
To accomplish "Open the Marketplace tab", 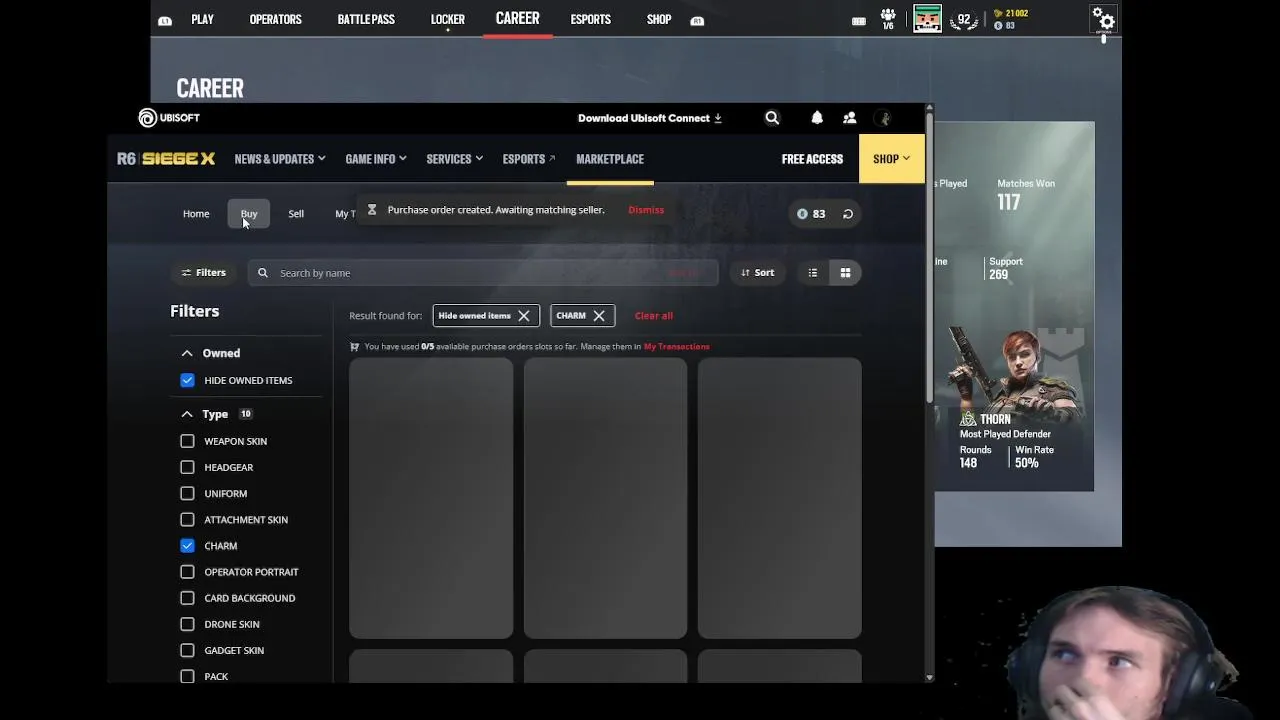I will click(x=610, y=159).
